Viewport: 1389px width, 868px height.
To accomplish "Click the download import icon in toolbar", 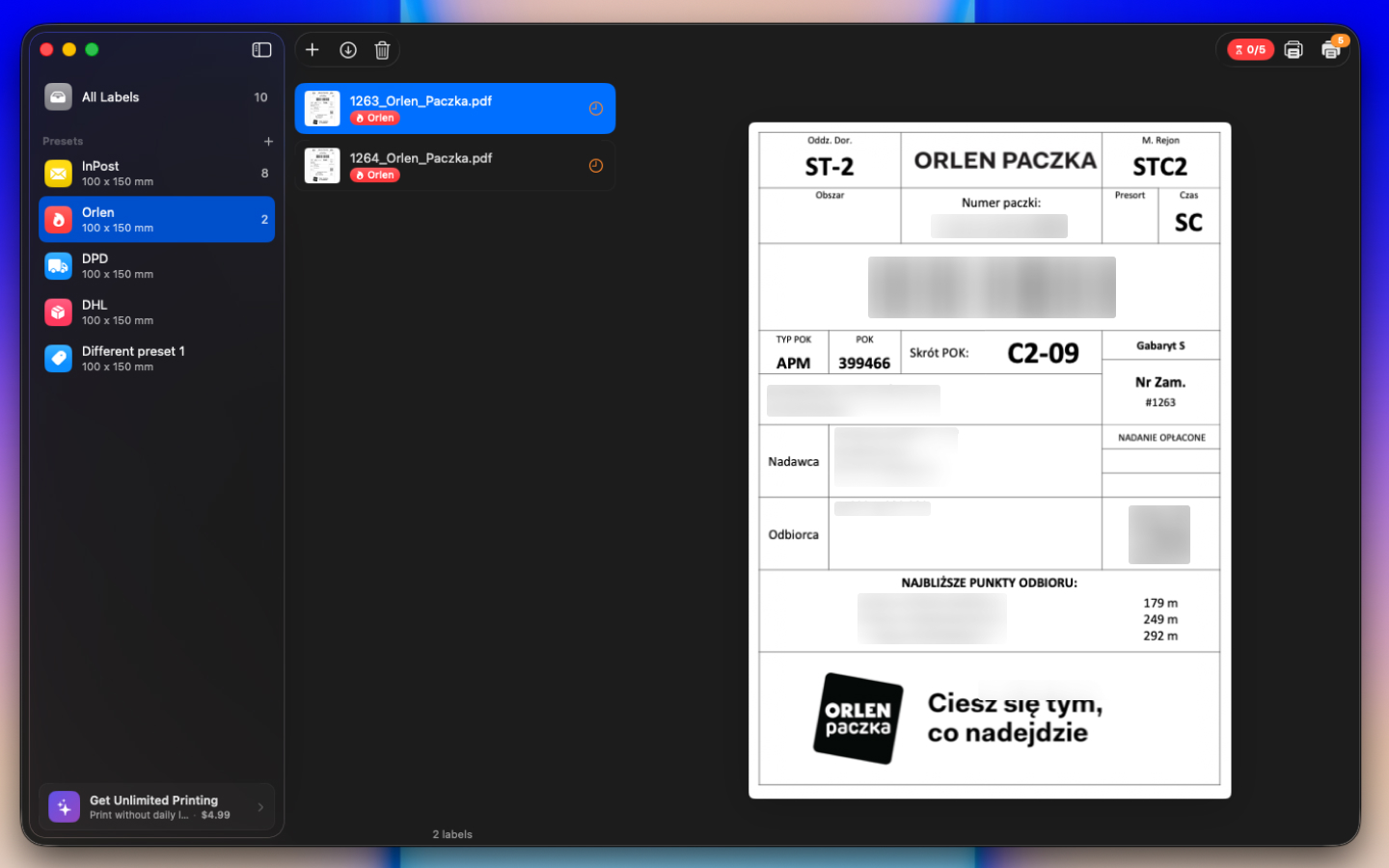I will click(348, 50).
